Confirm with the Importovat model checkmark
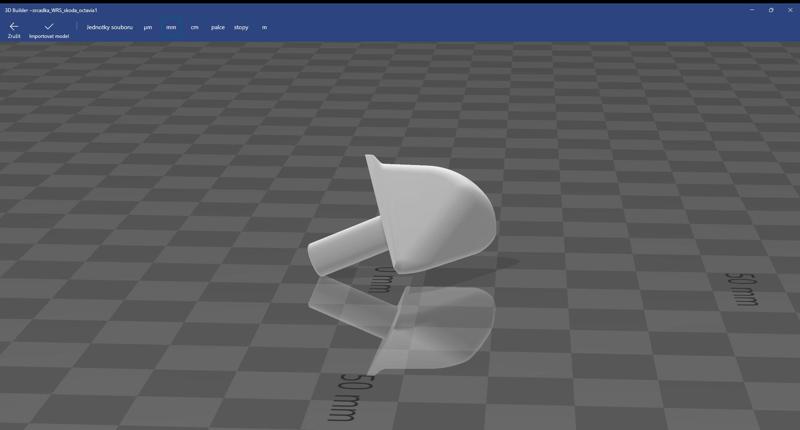 tap(49, 30)
